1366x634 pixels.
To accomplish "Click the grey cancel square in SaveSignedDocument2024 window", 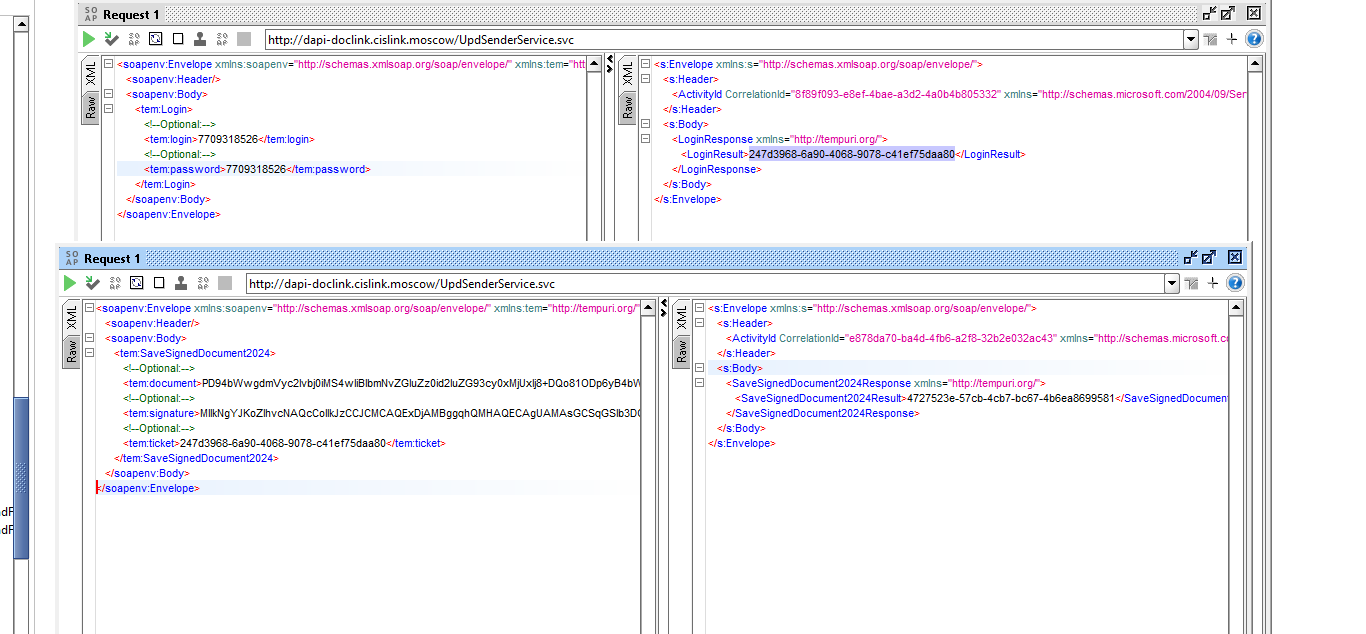I will [225, 284].
